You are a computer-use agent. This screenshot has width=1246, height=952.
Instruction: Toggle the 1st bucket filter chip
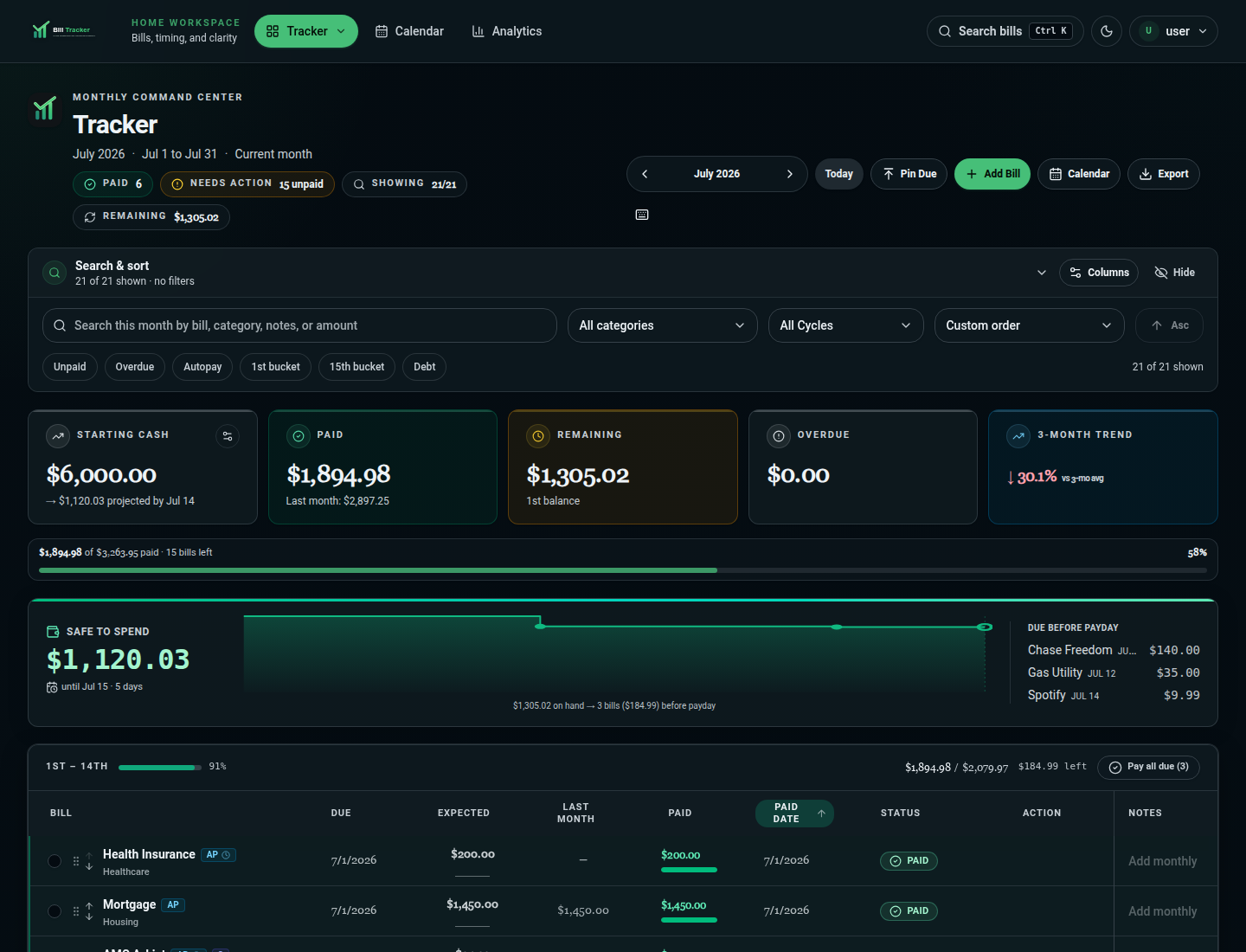275,367
